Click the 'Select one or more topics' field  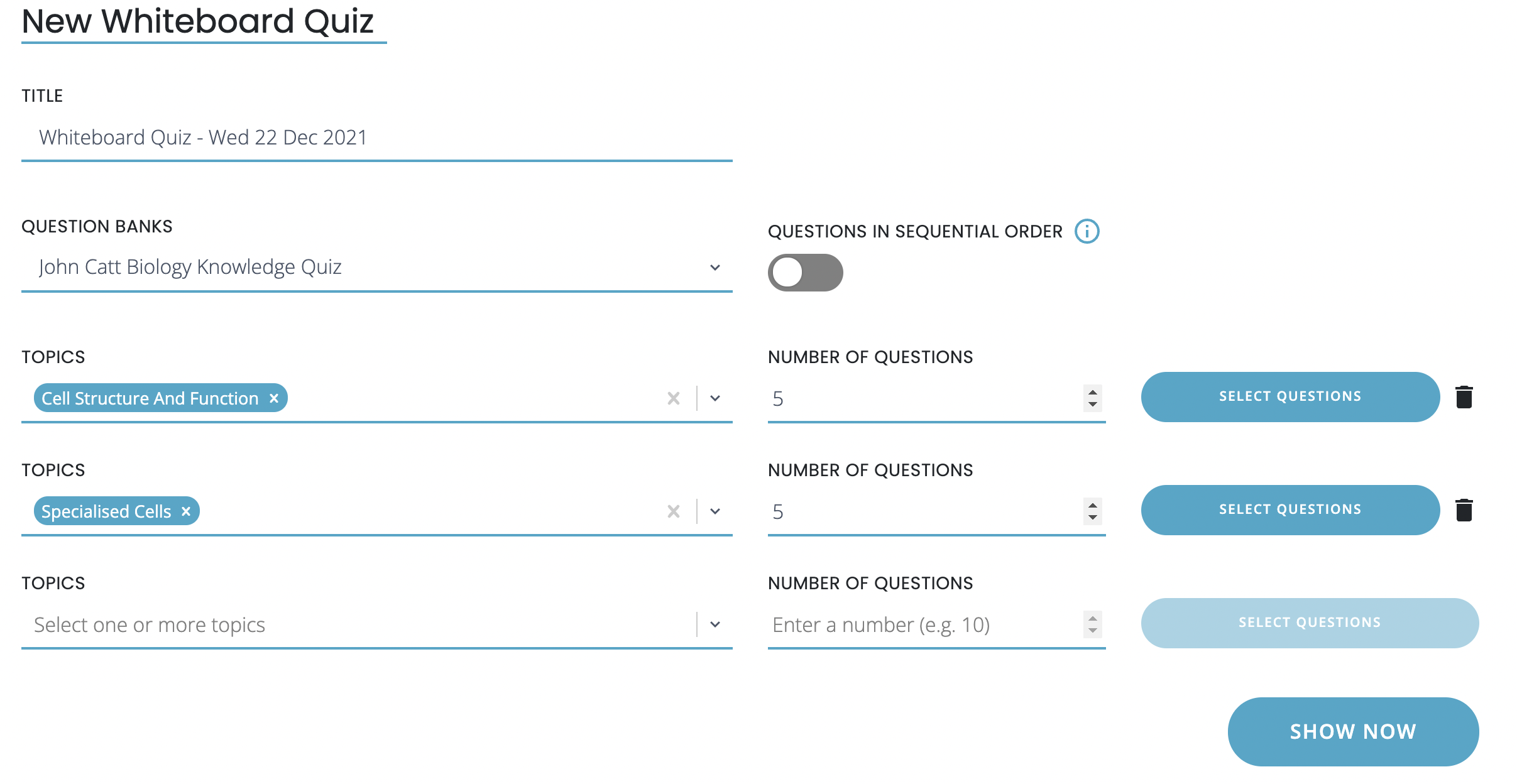(x=358, y=624)
